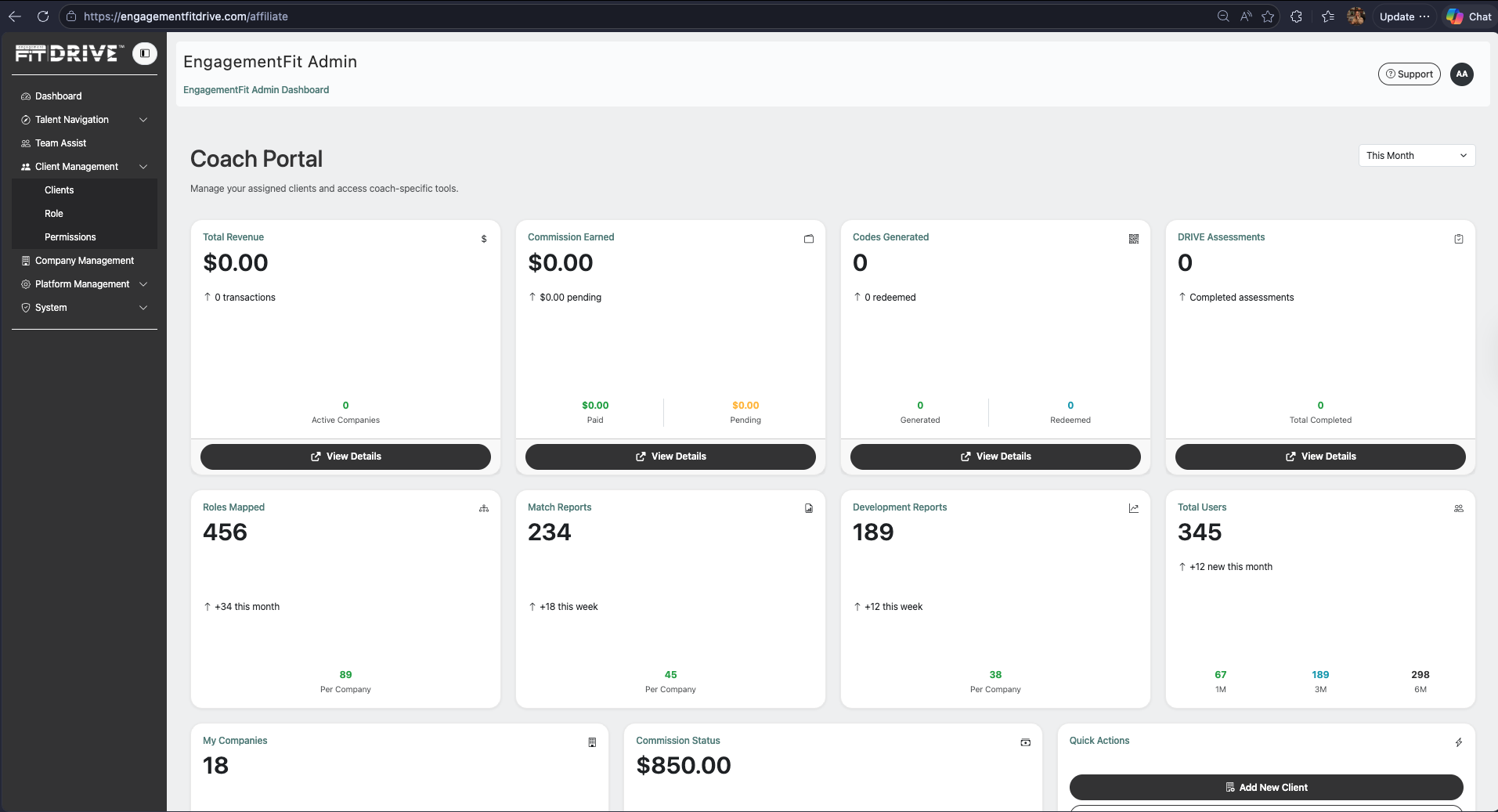Viewport: 1498px width, 812px height.
Task: Click the users icon on Total Users card
Action: (1459, 508)
